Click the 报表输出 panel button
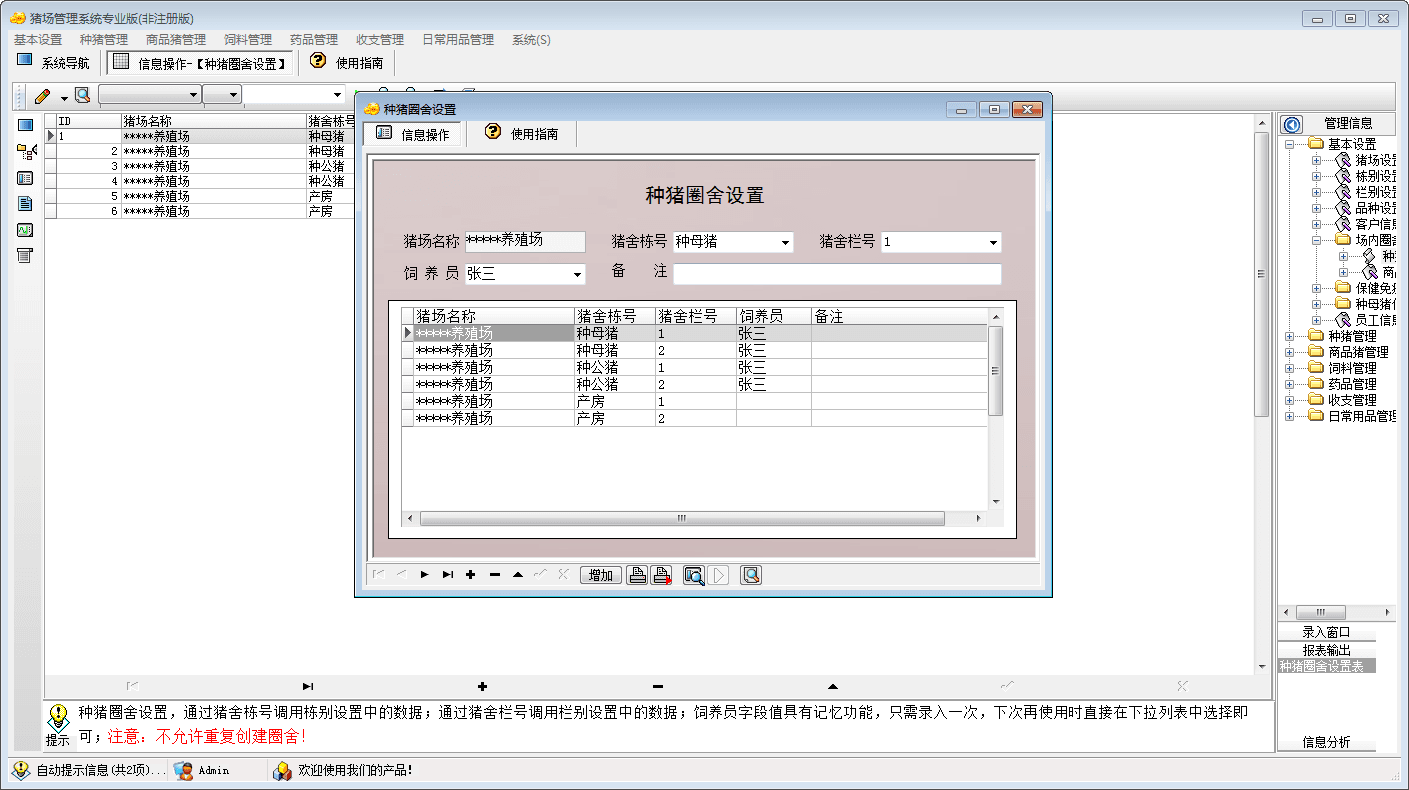The width and height of the screenshot is (1409, 790). point(1326,650)
